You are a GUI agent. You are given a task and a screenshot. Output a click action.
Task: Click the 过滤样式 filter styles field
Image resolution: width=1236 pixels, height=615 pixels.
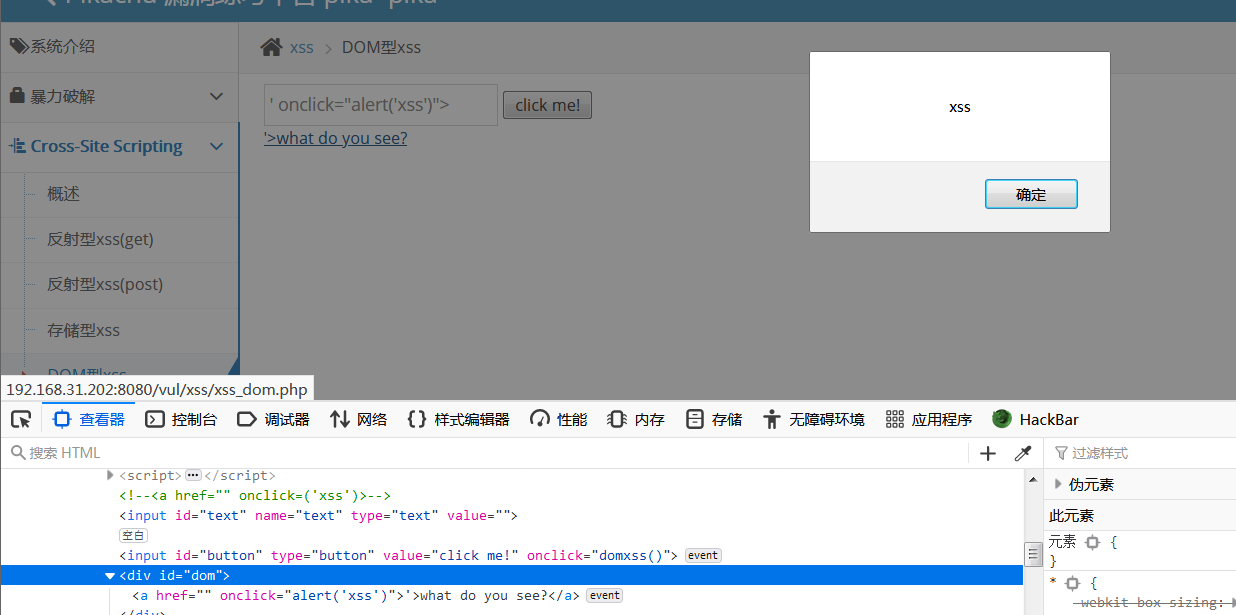click(1140, 453)
